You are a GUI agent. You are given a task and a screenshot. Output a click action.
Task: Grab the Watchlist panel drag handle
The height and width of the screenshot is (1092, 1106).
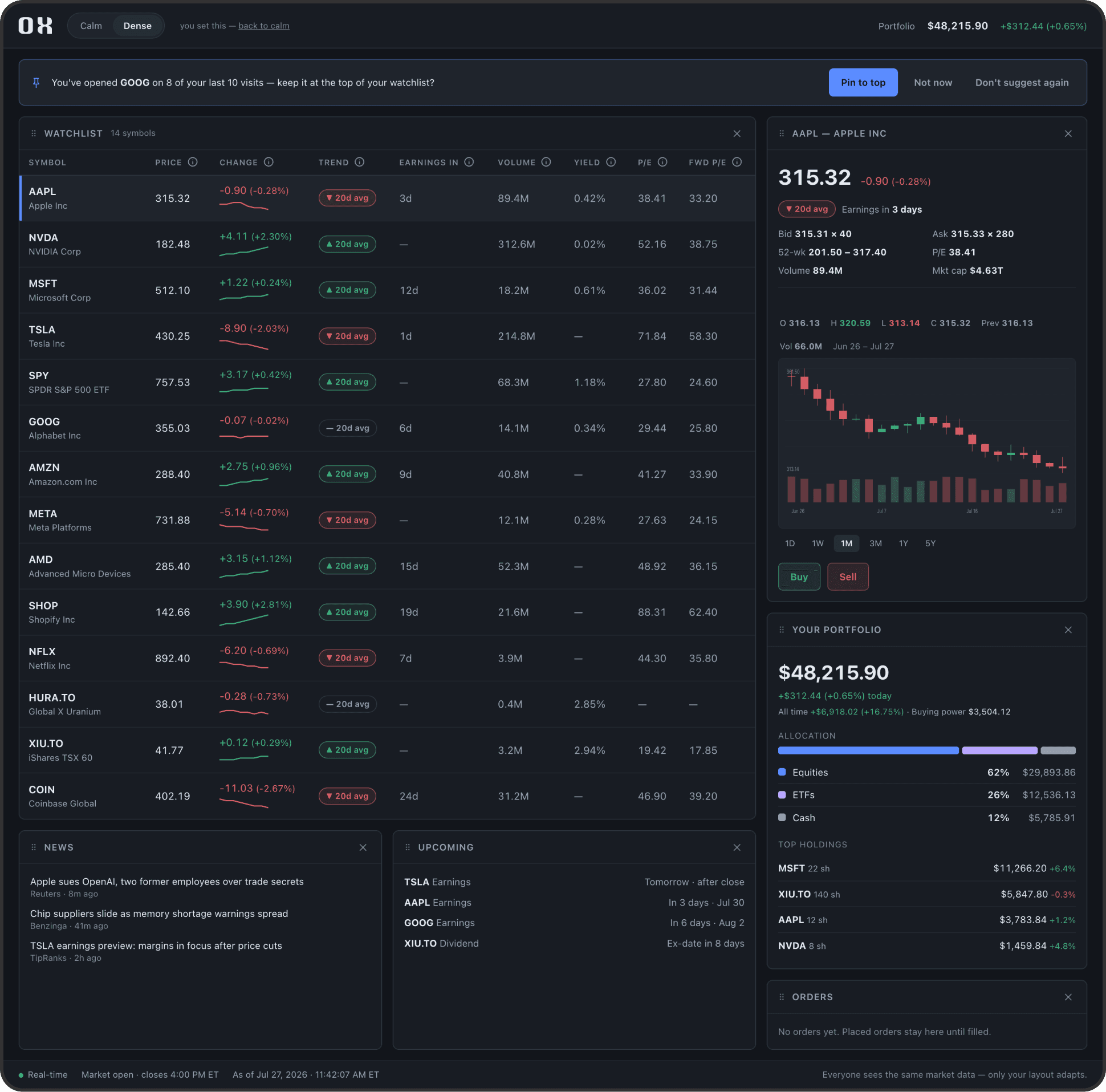click(33, 133)
